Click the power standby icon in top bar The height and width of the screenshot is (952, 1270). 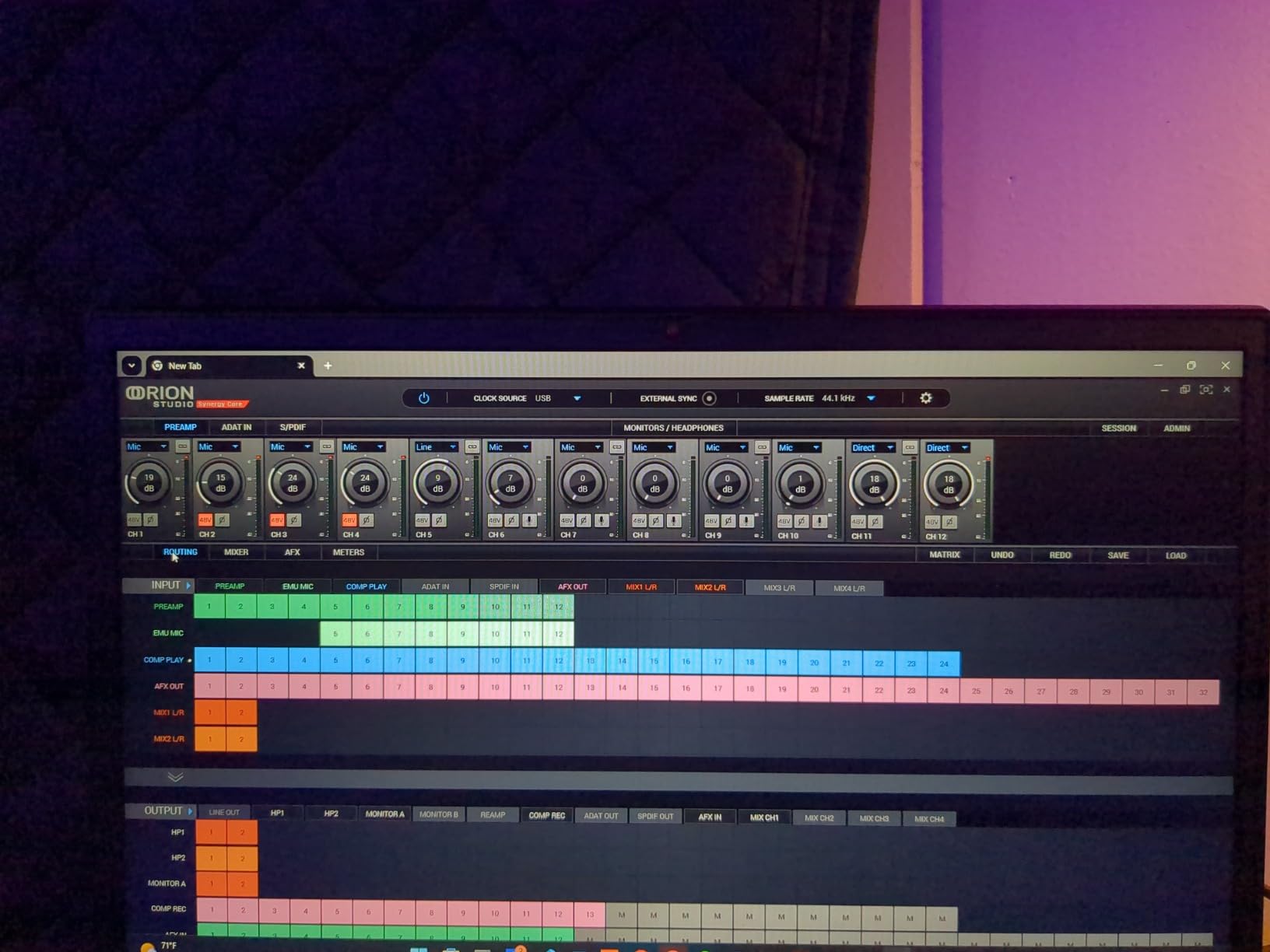424,398
